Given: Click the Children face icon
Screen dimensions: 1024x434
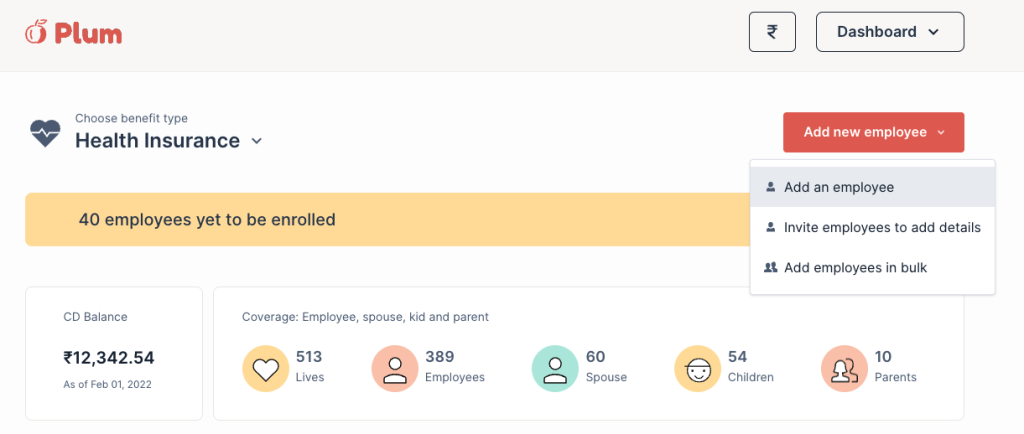Looking at the screenshot, I should [697, 369].
